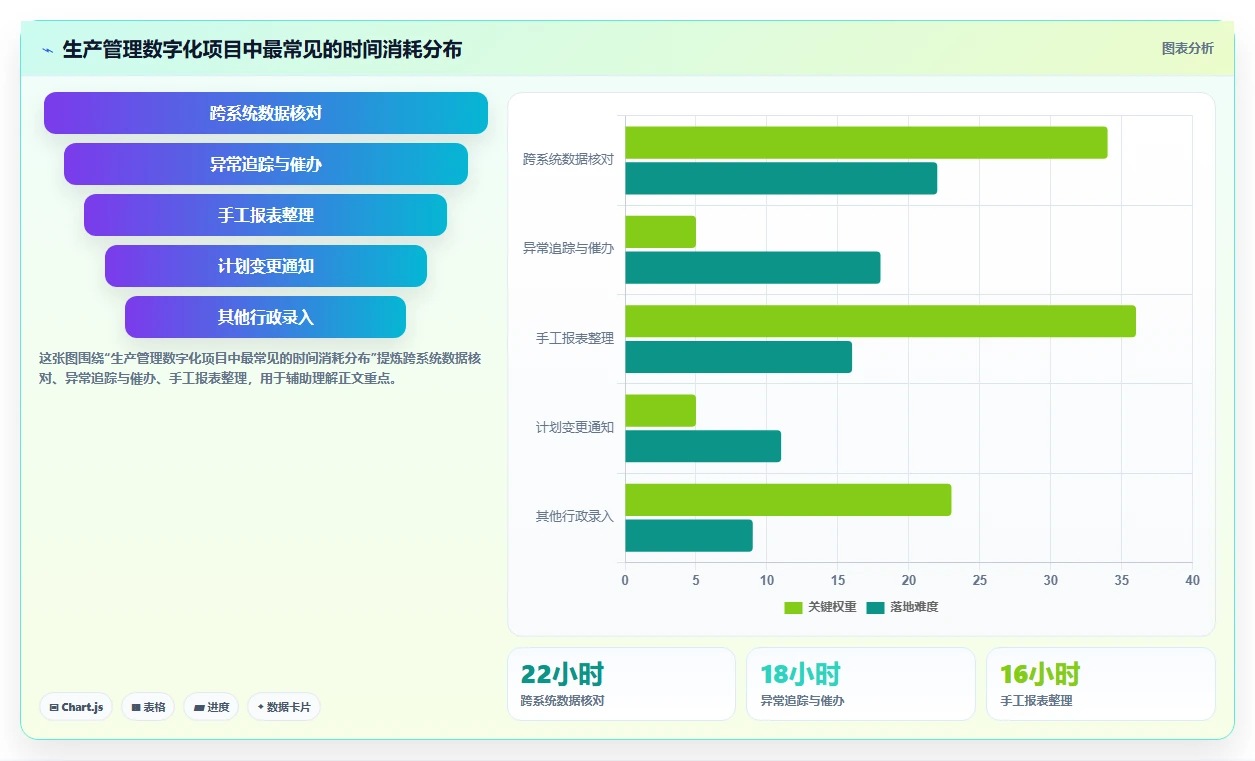
Task: Toggle the 落地难度 legend entry
Action: coord(902,607)
